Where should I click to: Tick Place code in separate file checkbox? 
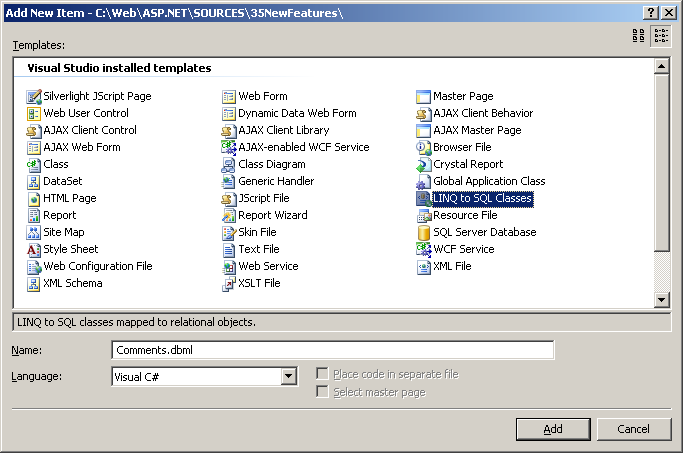coord(322,374)
